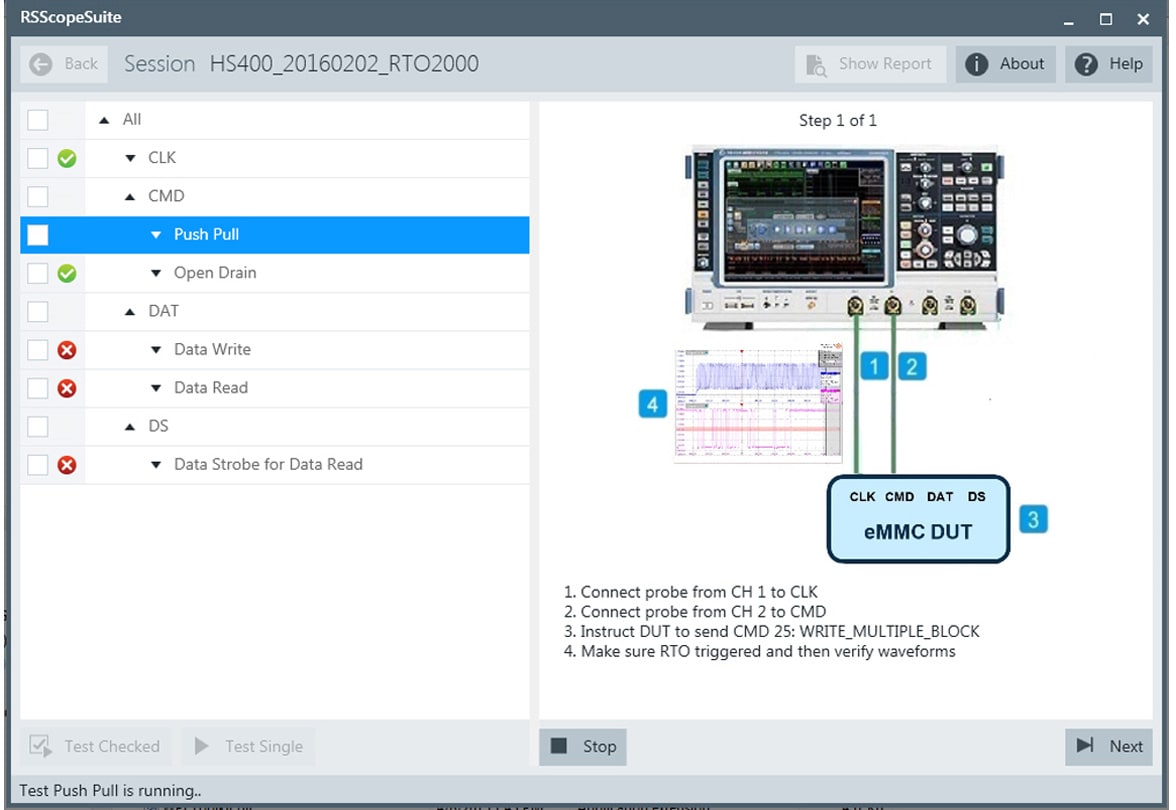Click the Help question mark icon

pyautogui.click(x=1086, y=64)
